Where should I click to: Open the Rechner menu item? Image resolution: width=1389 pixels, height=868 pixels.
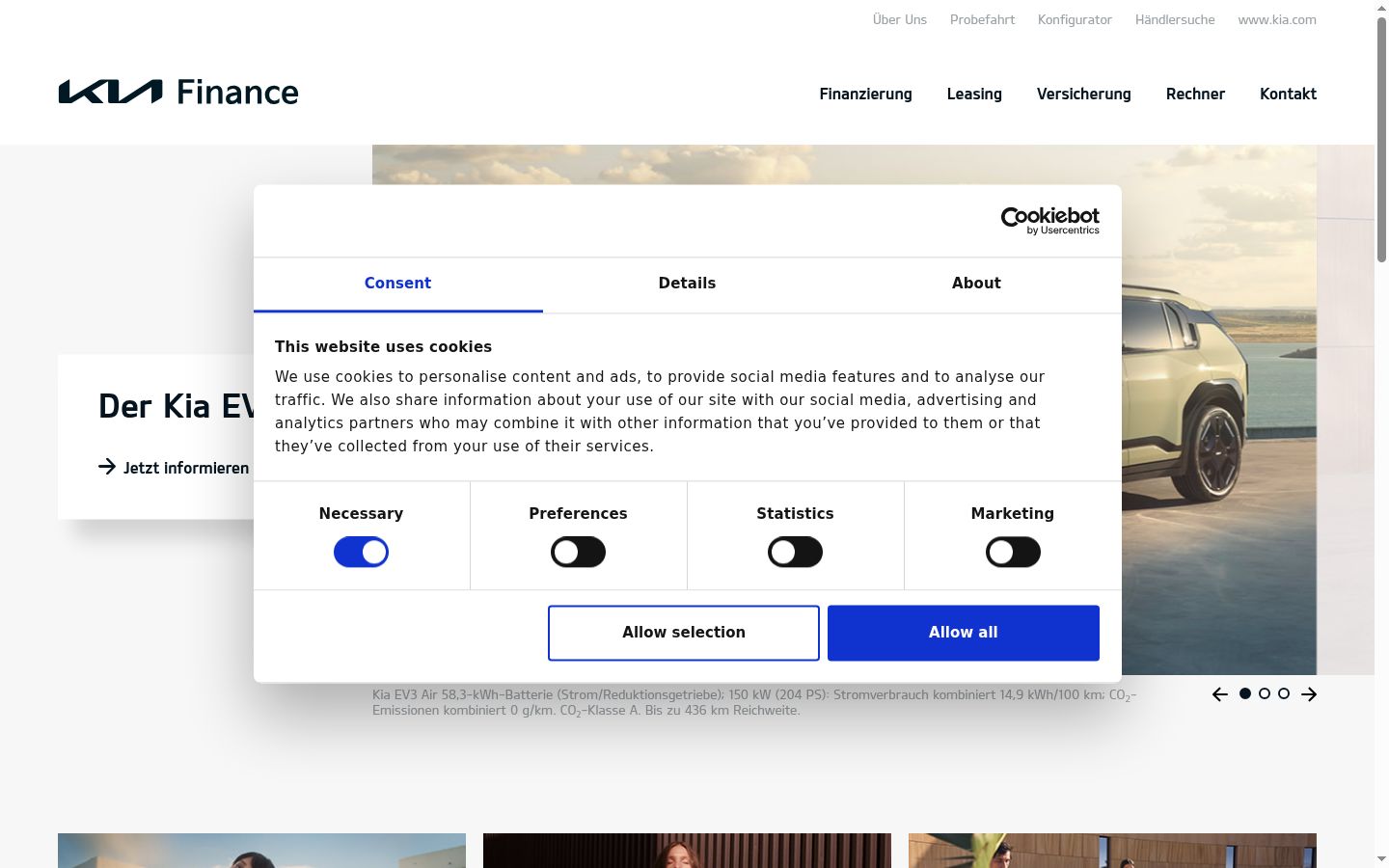click(x=1195, y=94)
